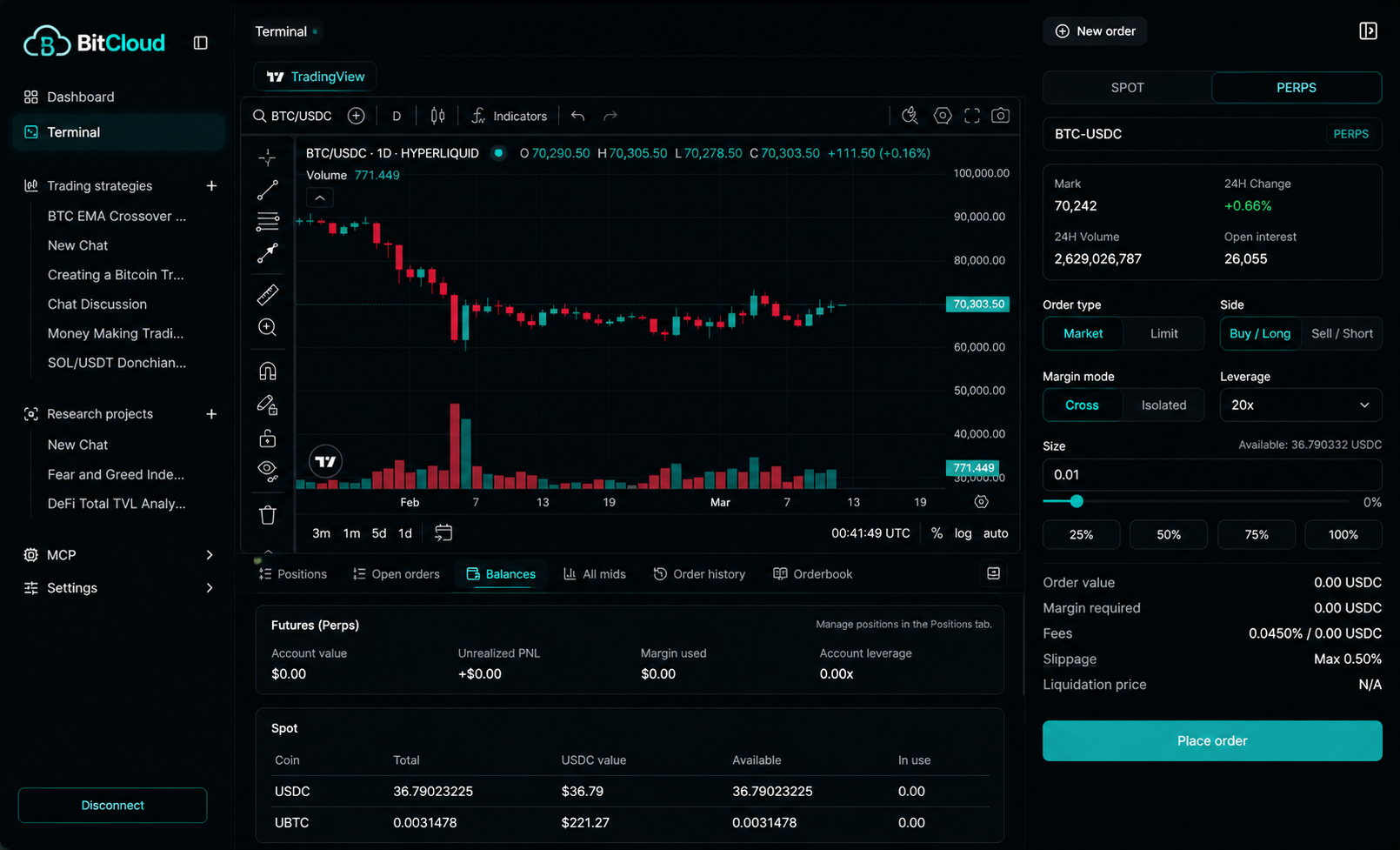
Task: Add a new research project
Action: pyautogui.click(x=211, y=414)
